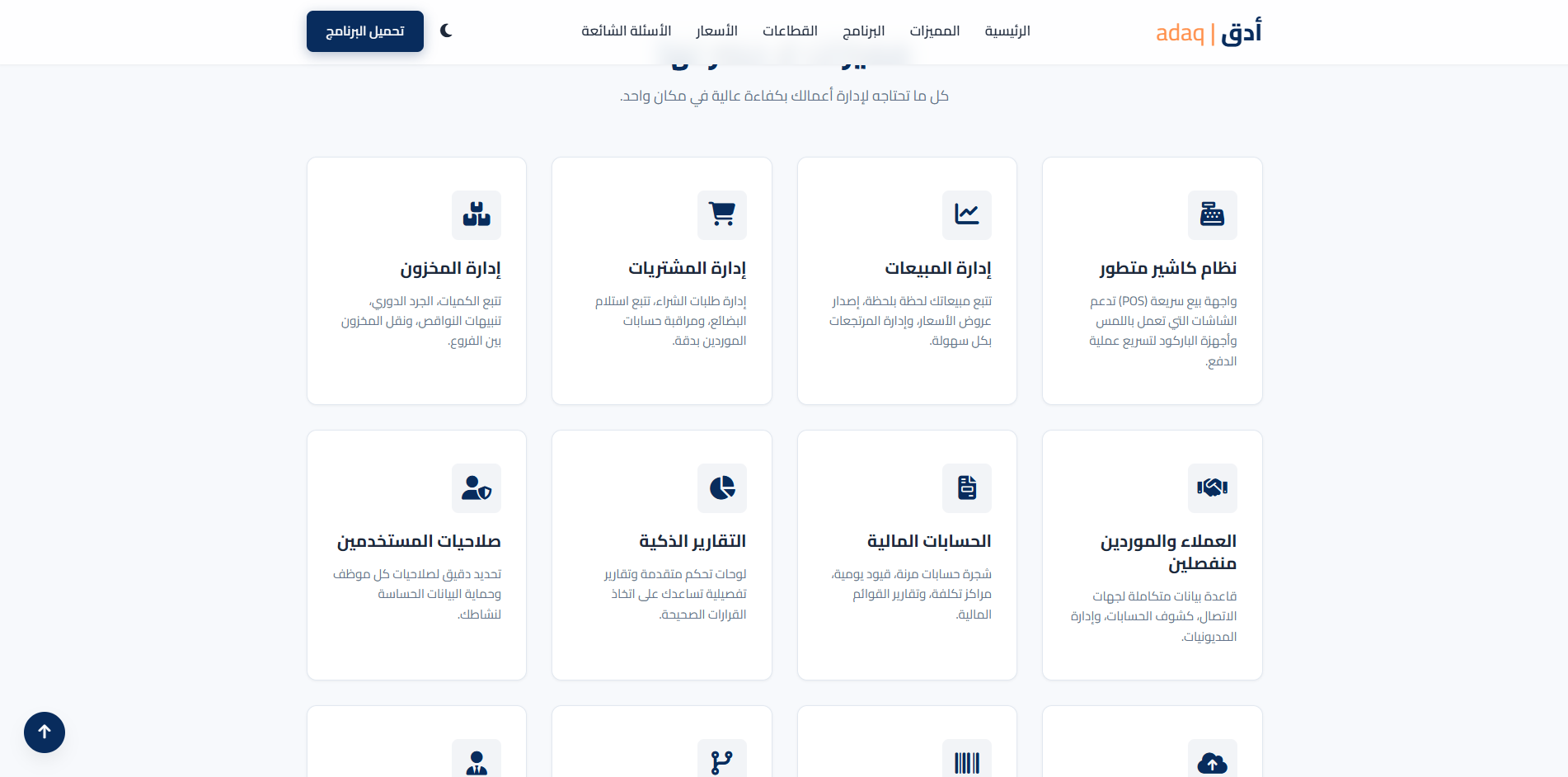Open the الأسعار nav link

point(716,31)
